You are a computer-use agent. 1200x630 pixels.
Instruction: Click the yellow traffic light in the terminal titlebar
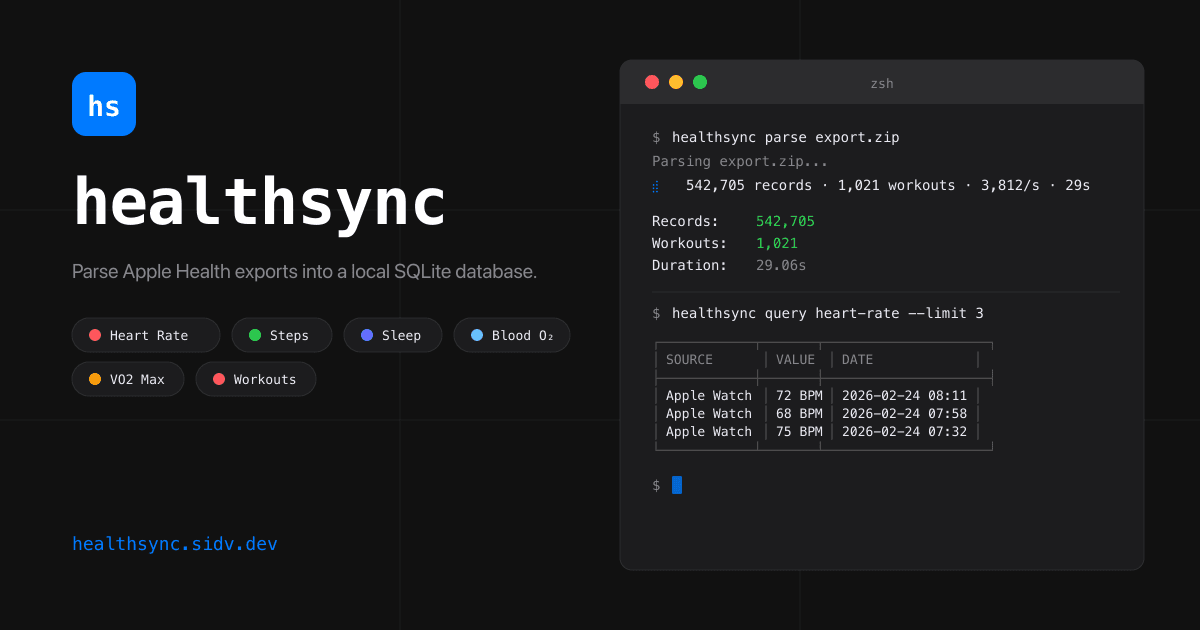(676, 81)
